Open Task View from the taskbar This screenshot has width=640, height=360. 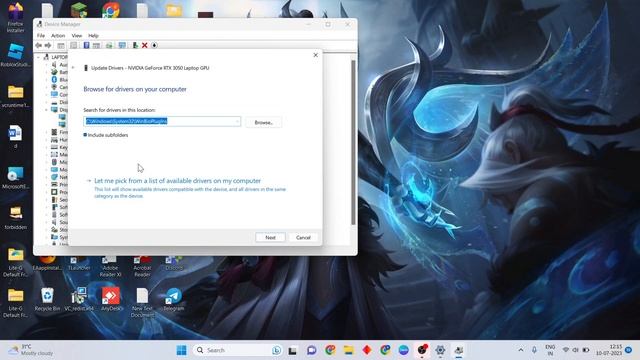click(x=292, y=350)
